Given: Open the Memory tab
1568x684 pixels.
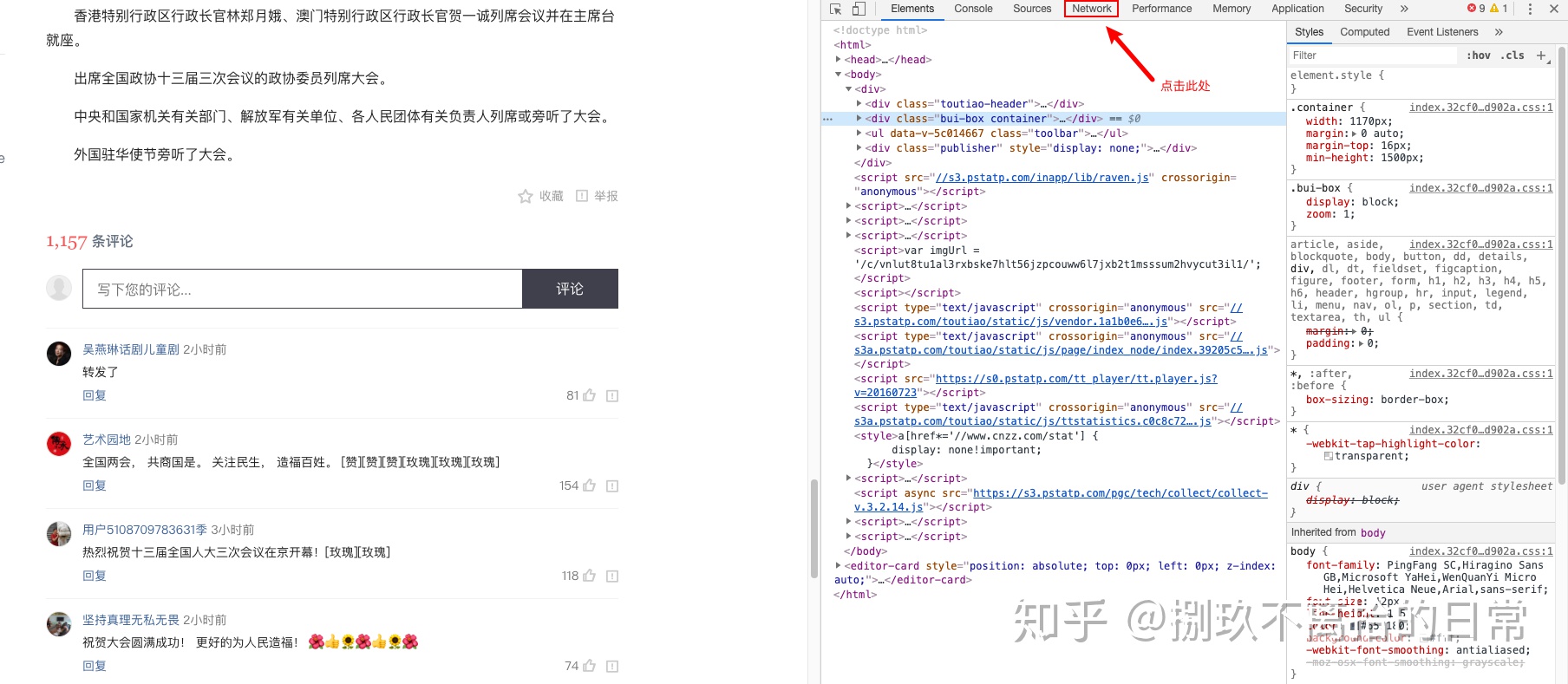Looking at the screenshot, I should pos(1232,9).
